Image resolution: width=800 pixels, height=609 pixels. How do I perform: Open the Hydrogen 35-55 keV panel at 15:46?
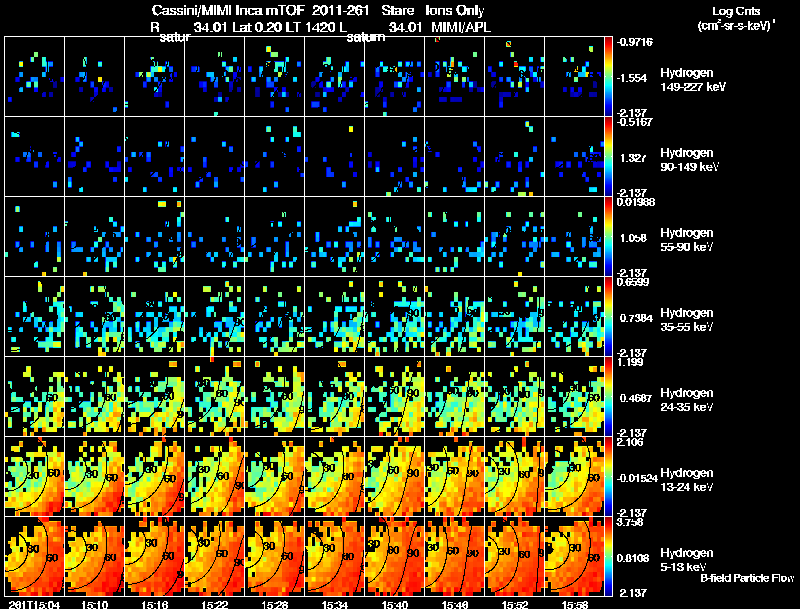tap(455, 317)
